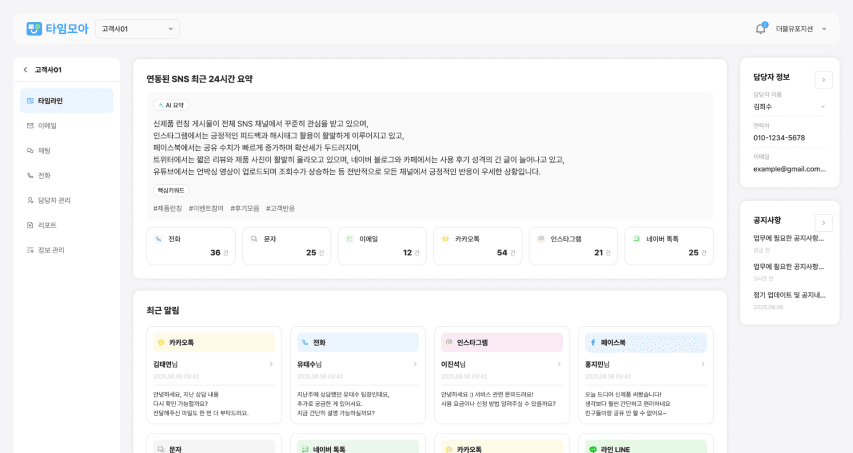Open the notification bell icon
The image size is (853, 453).
coord(760,29)
